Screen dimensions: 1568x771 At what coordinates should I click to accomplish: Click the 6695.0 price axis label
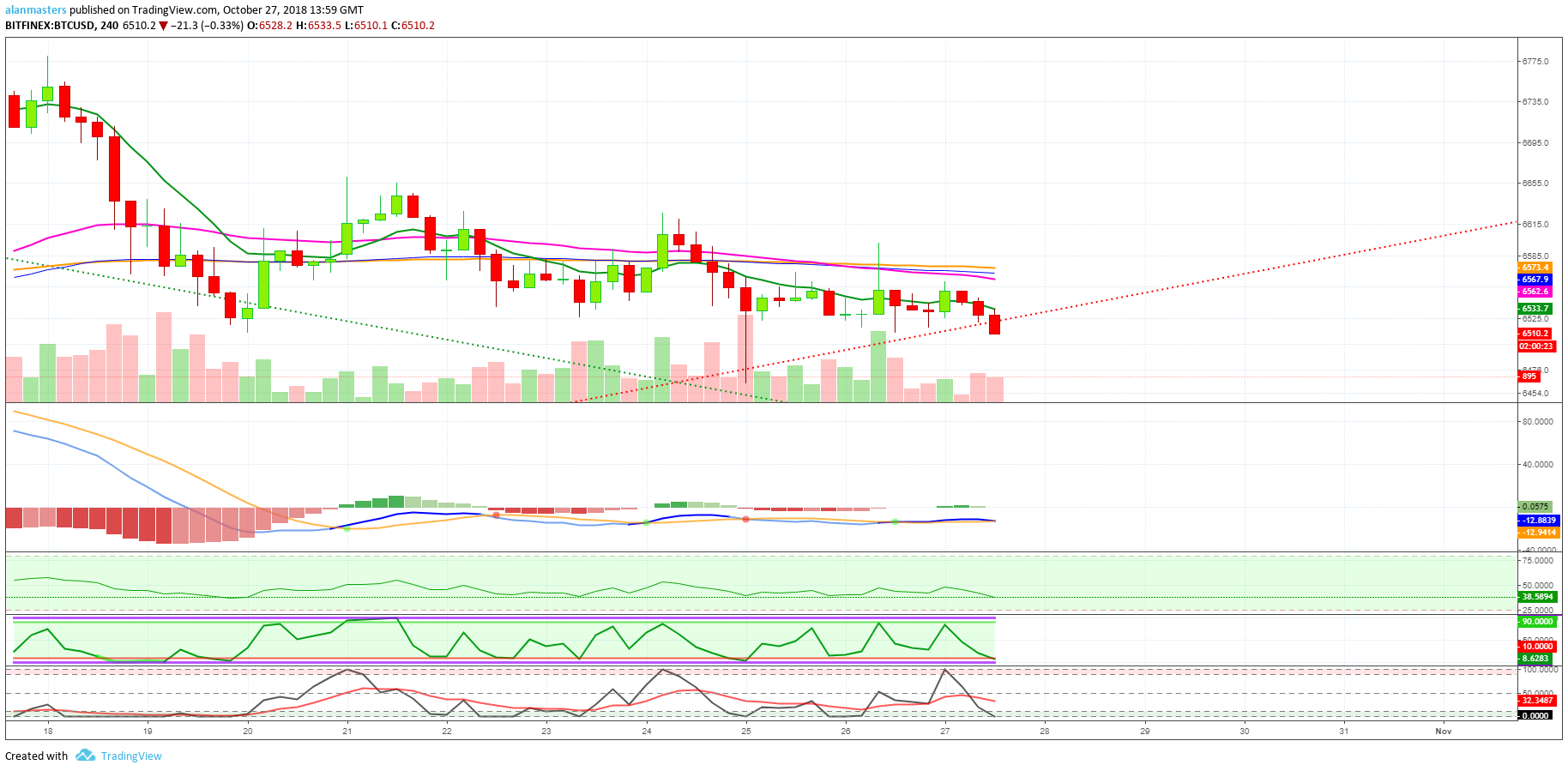(1535, 142)
